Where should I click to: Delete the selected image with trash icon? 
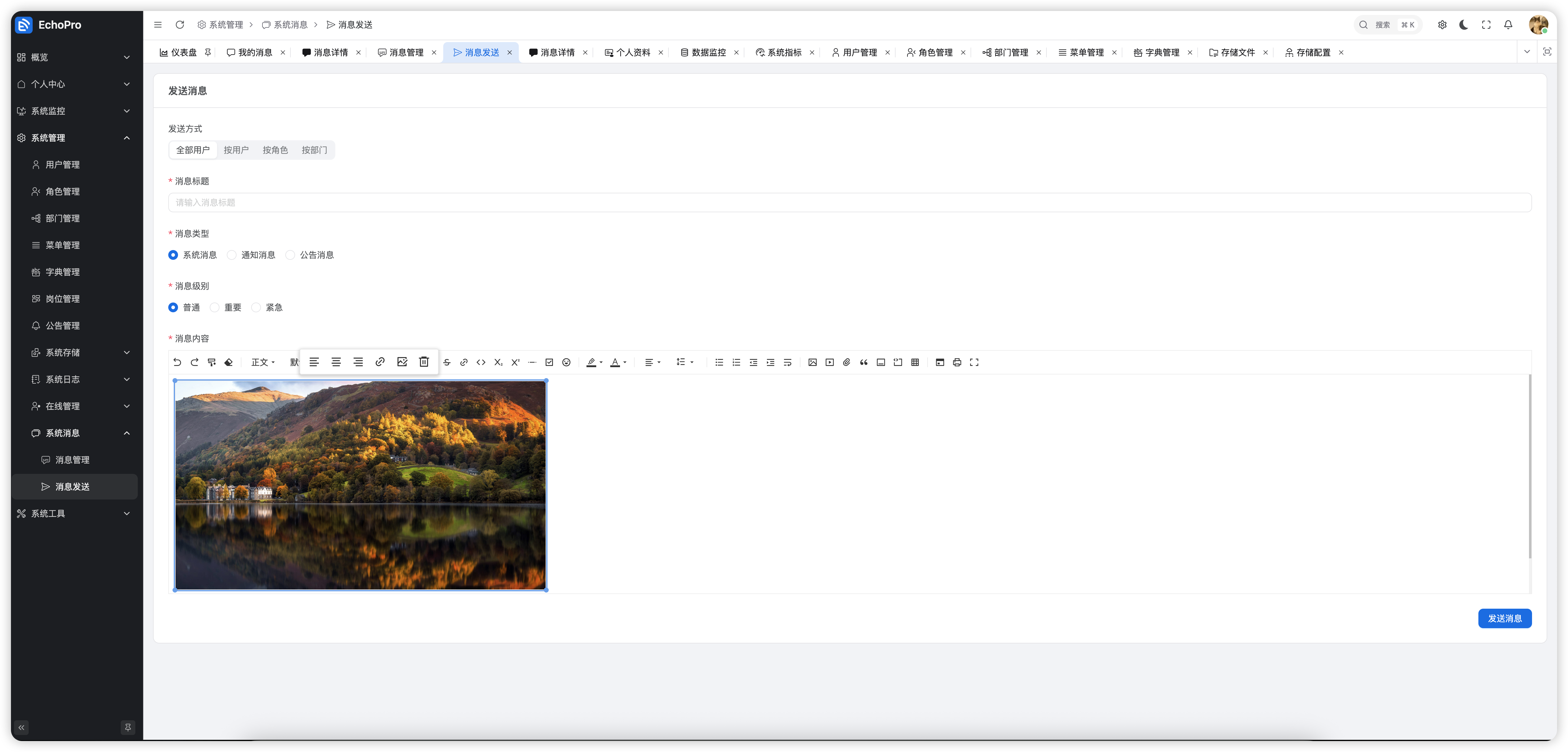click(424, 362)
